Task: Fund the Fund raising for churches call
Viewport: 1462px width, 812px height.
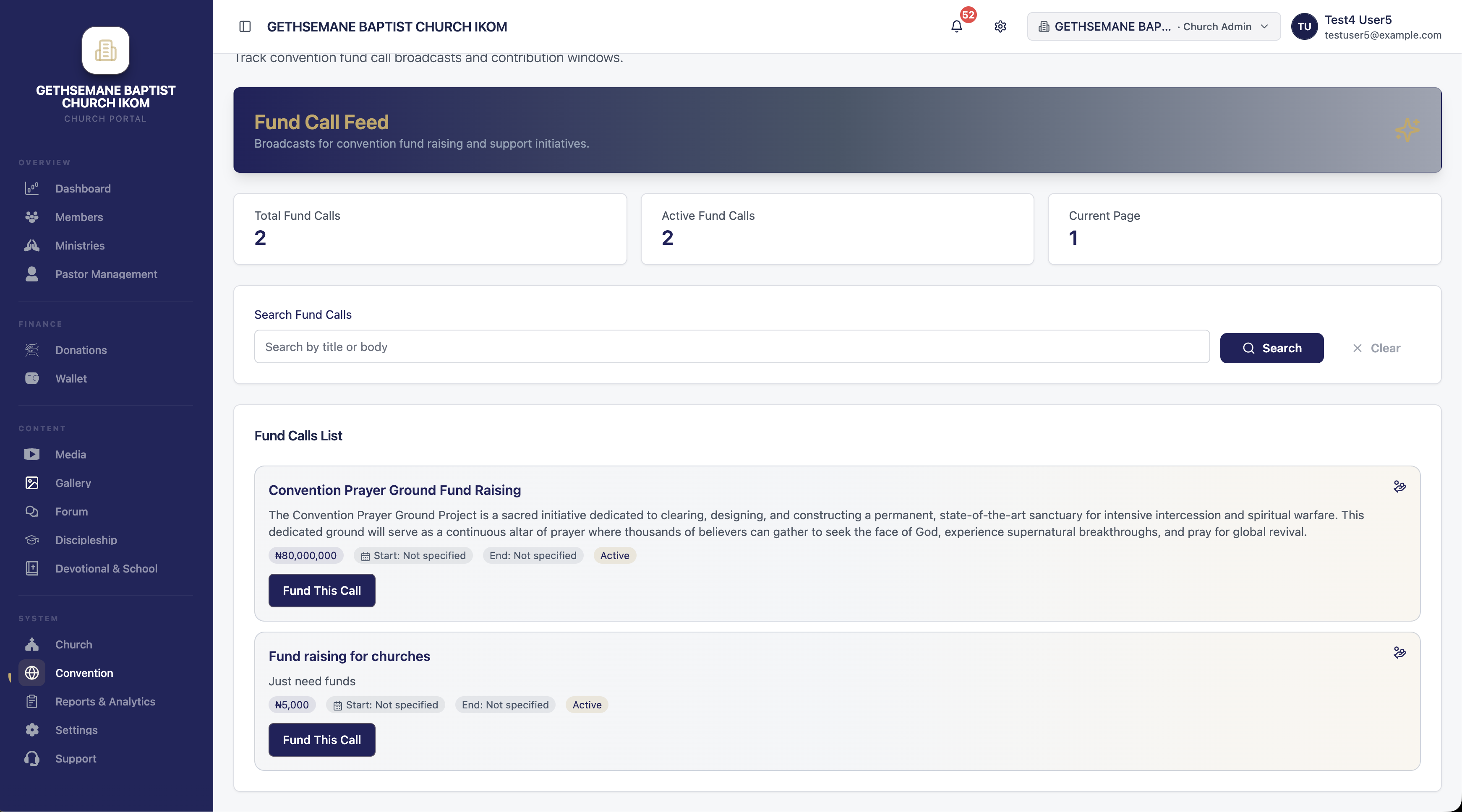Action: pos(322,739)
